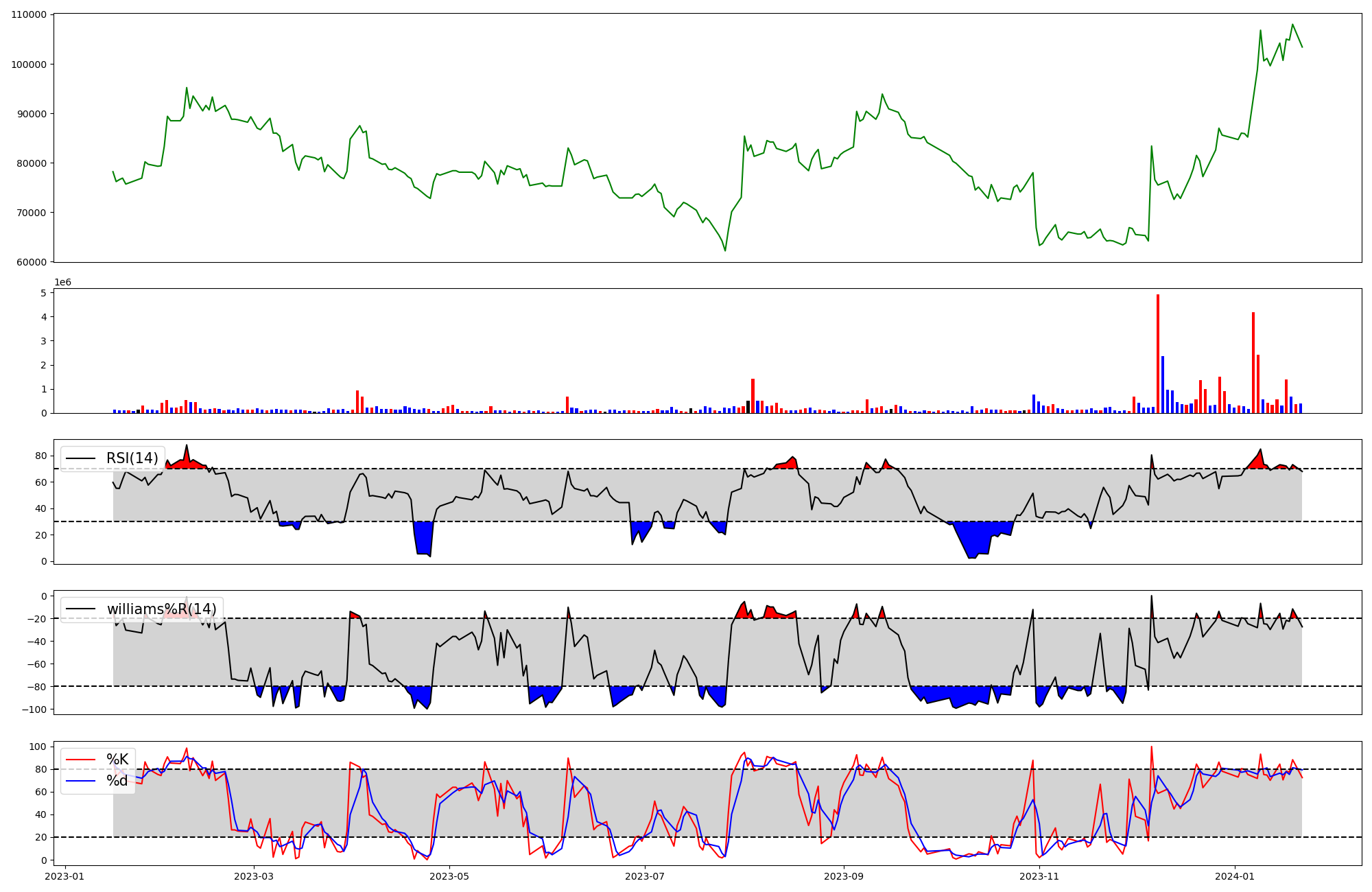Click the red %K legend line sample

pos(82,760)
